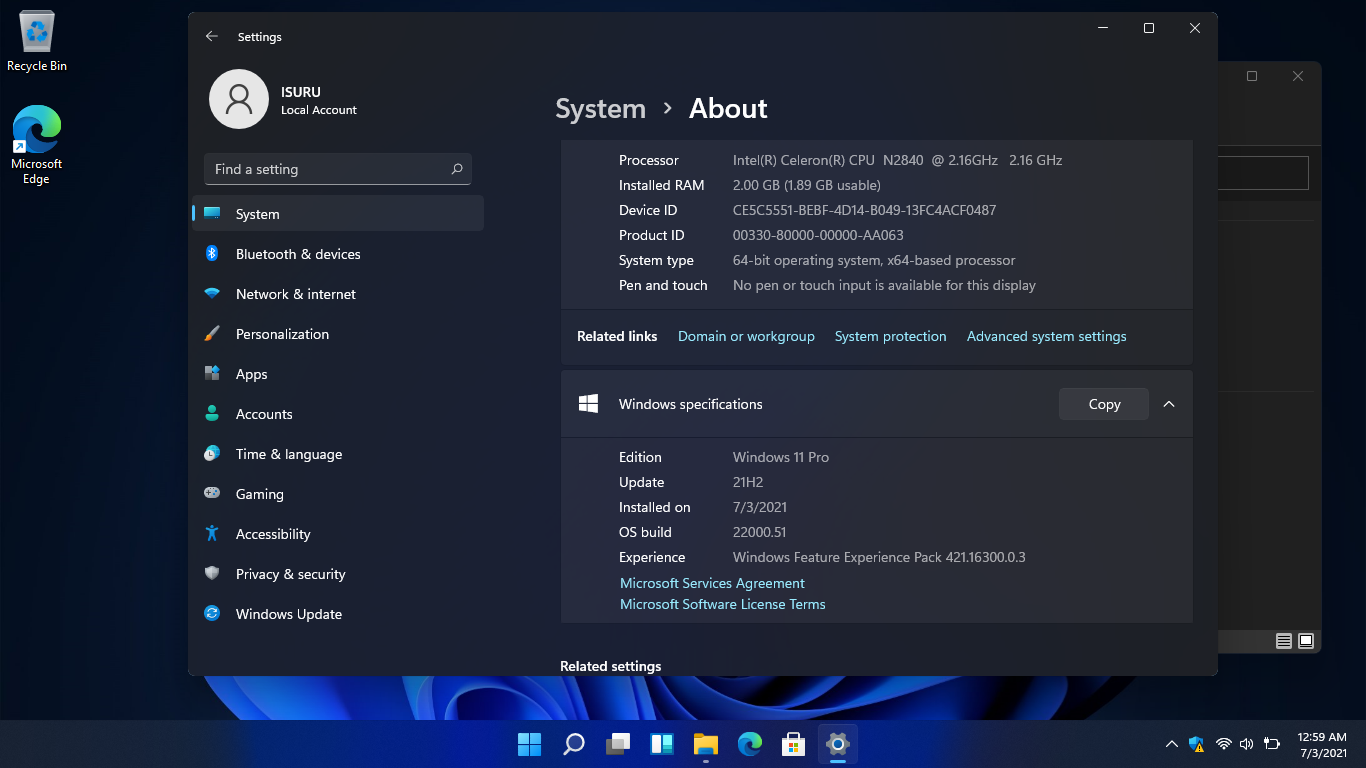Collapse the Windows specifications section
1366x768 pixels.
[1169, 404]
